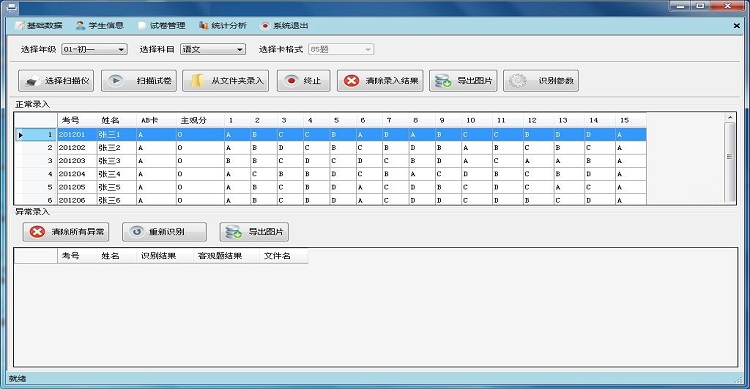Open the 学生信息 menu
The height and width of the screenshot is (389, 750).
coord(99,26)
